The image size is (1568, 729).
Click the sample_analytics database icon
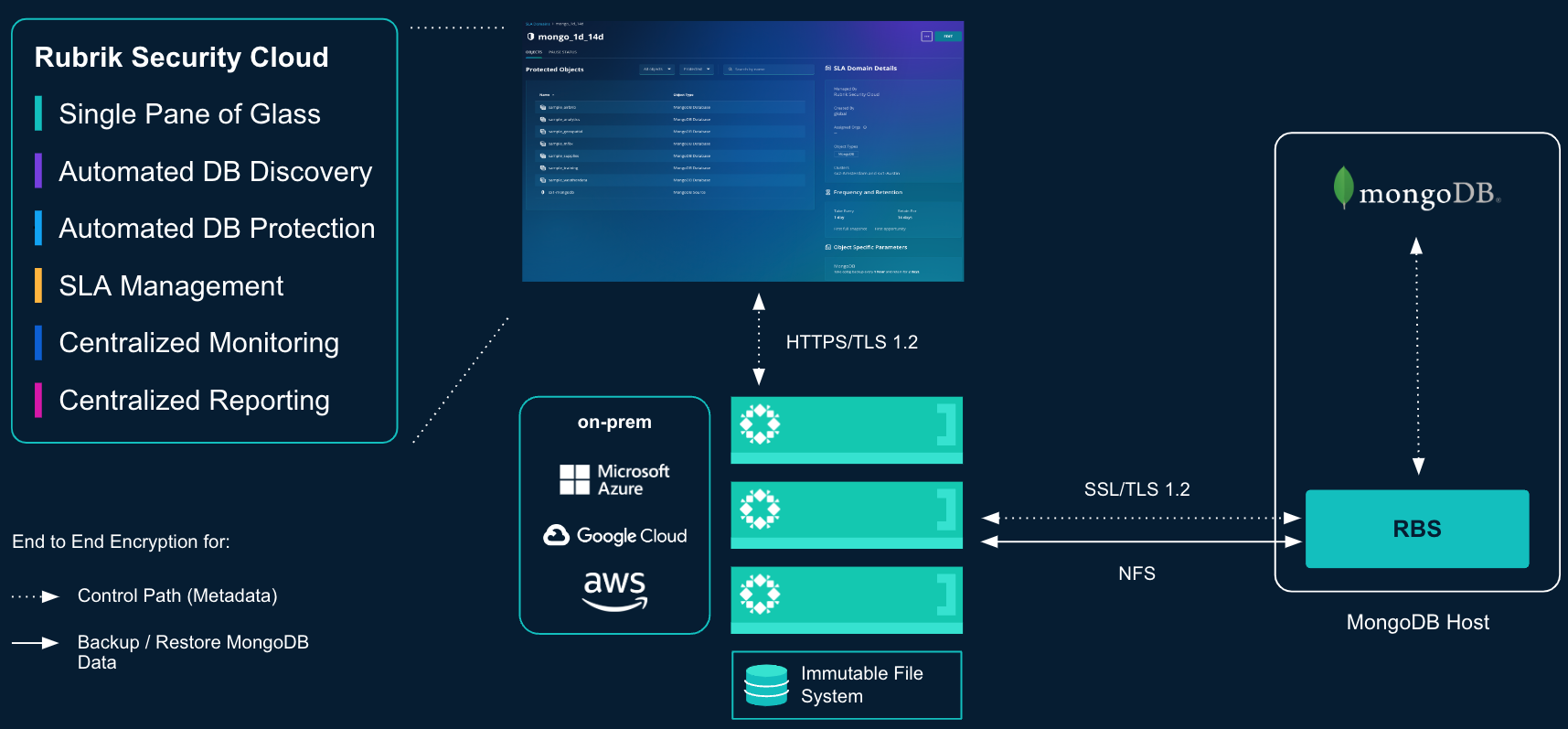click(x=543, y=119)
